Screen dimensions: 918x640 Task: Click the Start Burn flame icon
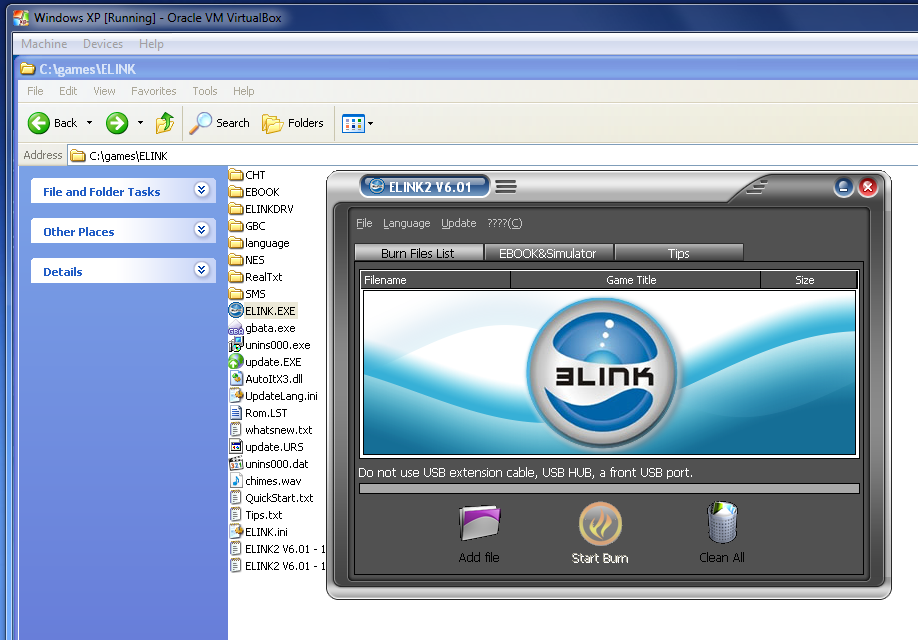600,524
